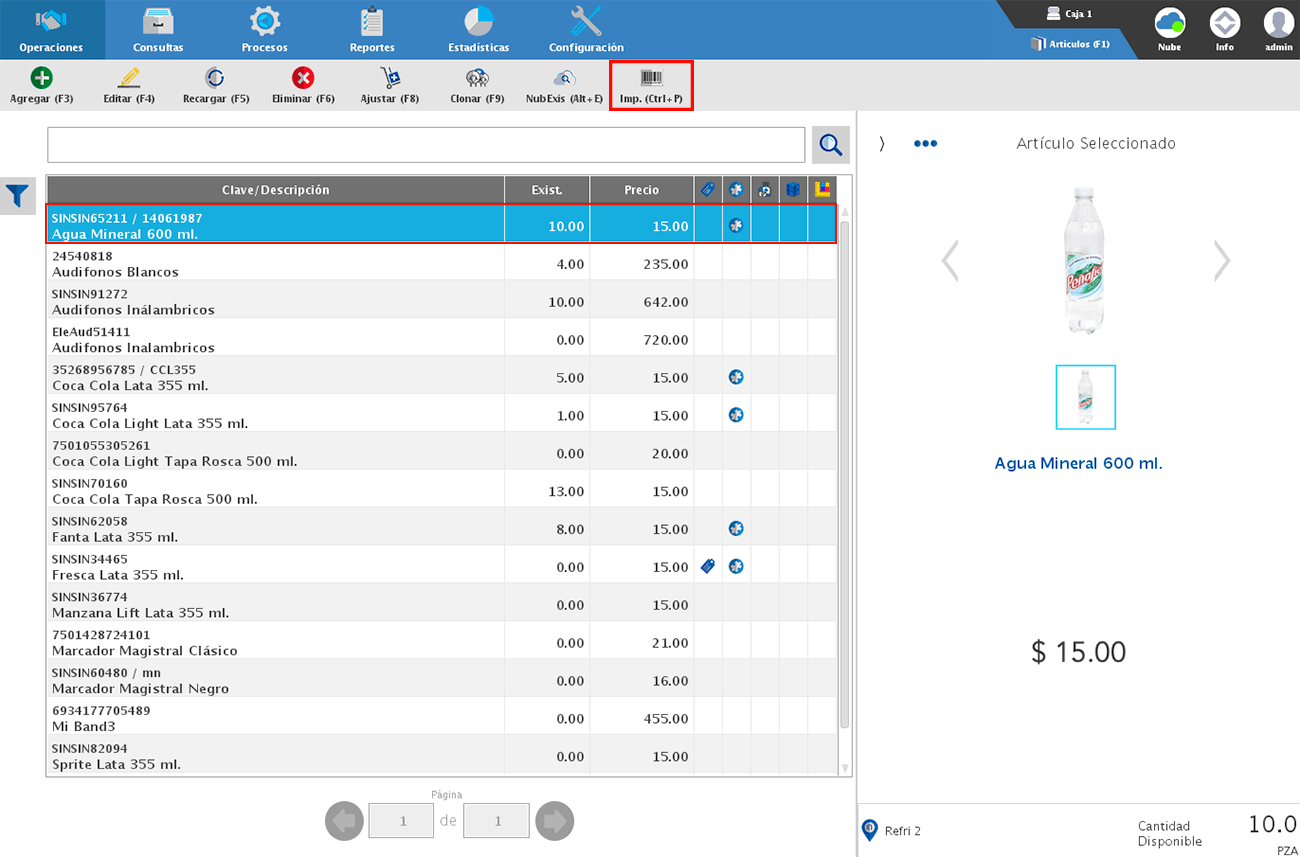
Task: Click the Agregar (F3) add icon
Action: coord(41,78)
